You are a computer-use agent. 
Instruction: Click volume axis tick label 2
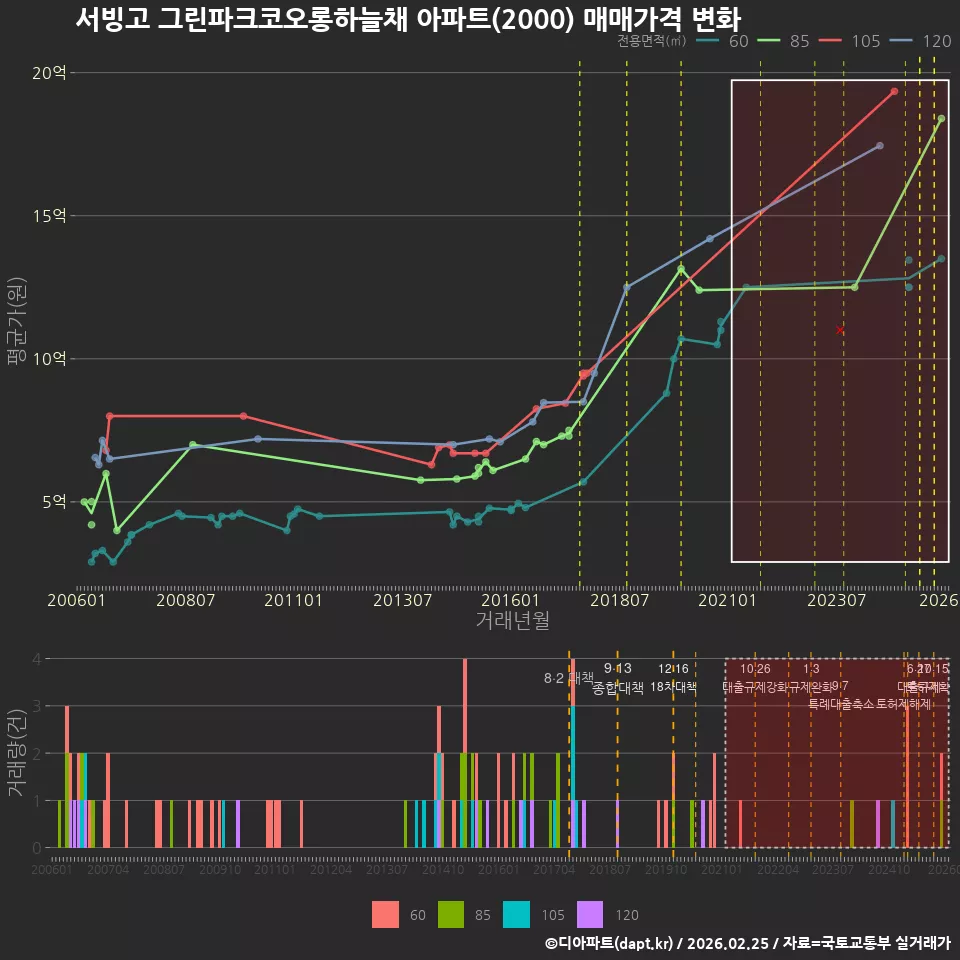[37, 753]
